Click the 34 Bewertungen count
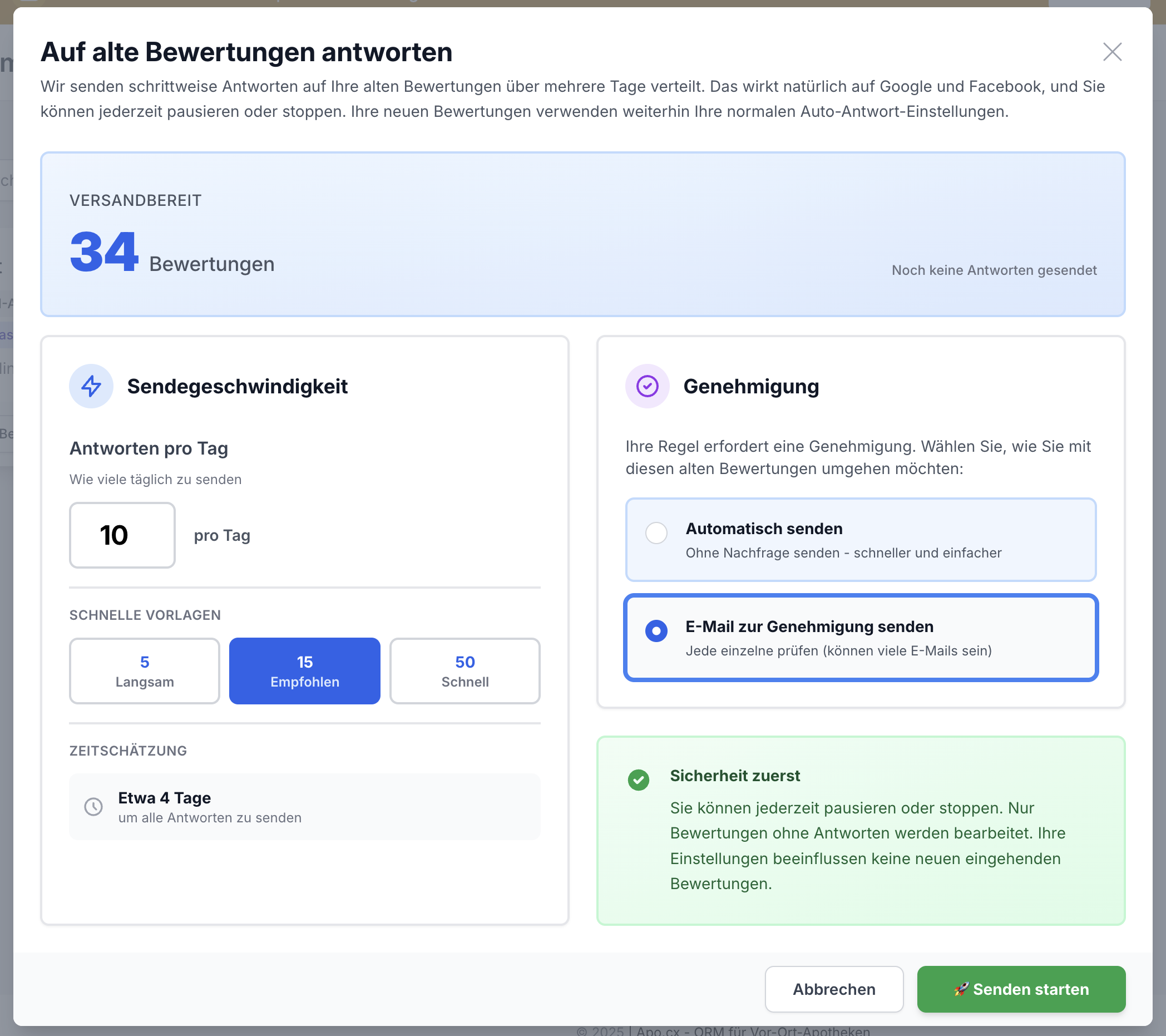Image resolution: width=1166 pixels, height=1036 pixels. pos(104,253)
